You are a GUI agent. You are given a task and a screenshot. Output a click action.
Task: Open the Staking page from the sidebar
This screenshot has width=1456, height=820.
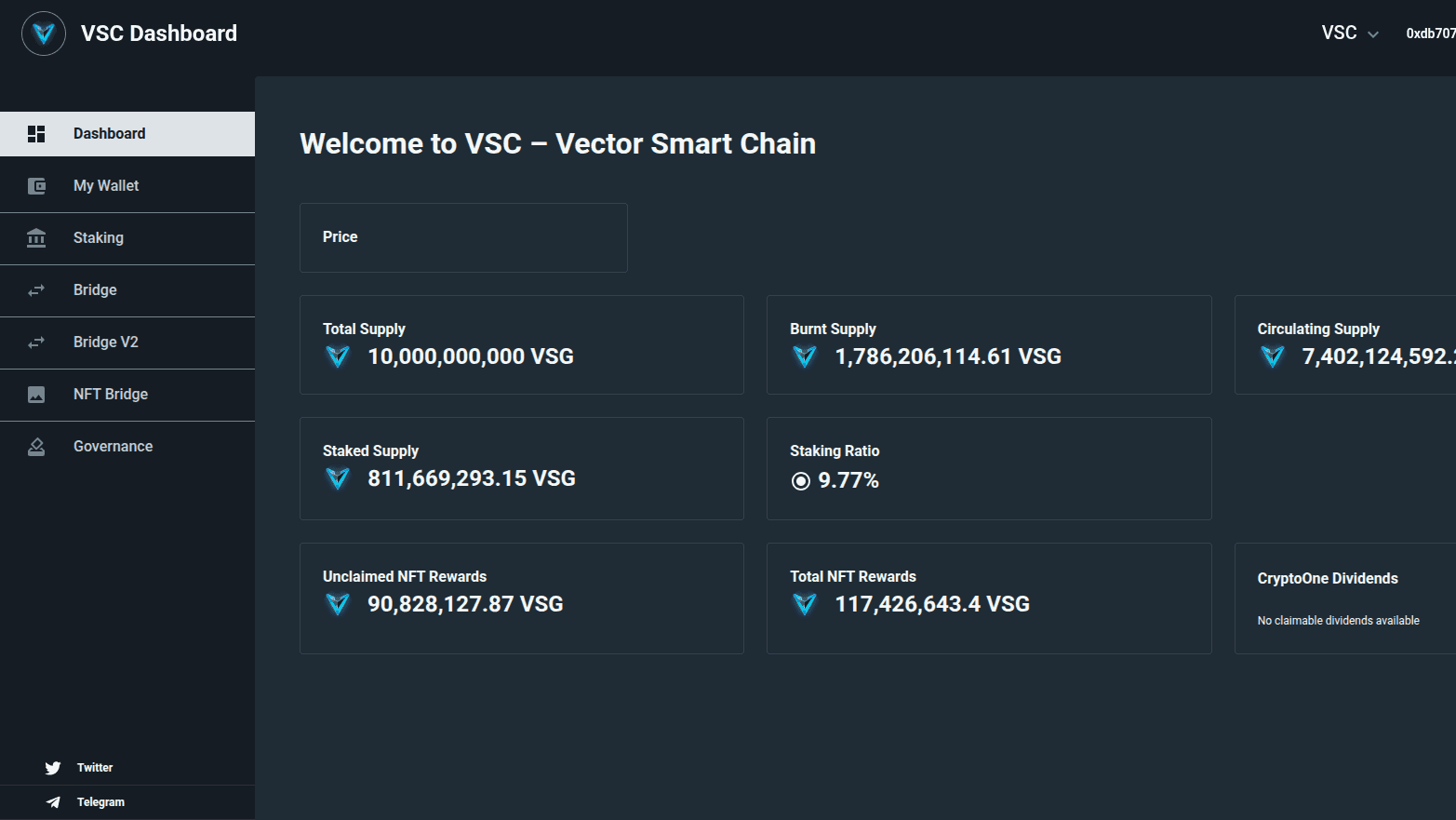tap(98, 237)
